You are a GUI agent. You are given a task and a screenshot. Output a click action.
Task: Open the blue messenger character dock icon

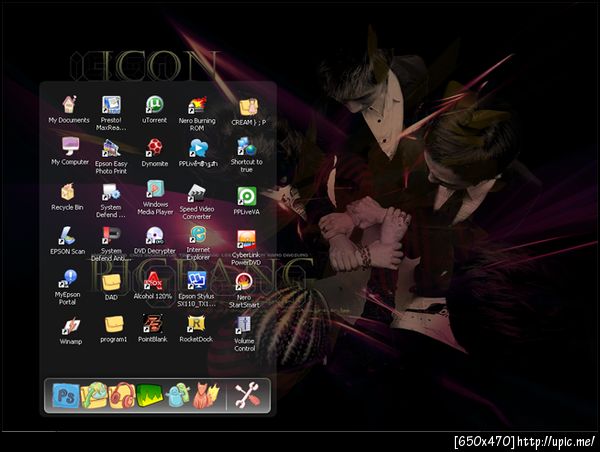point(178,395)
